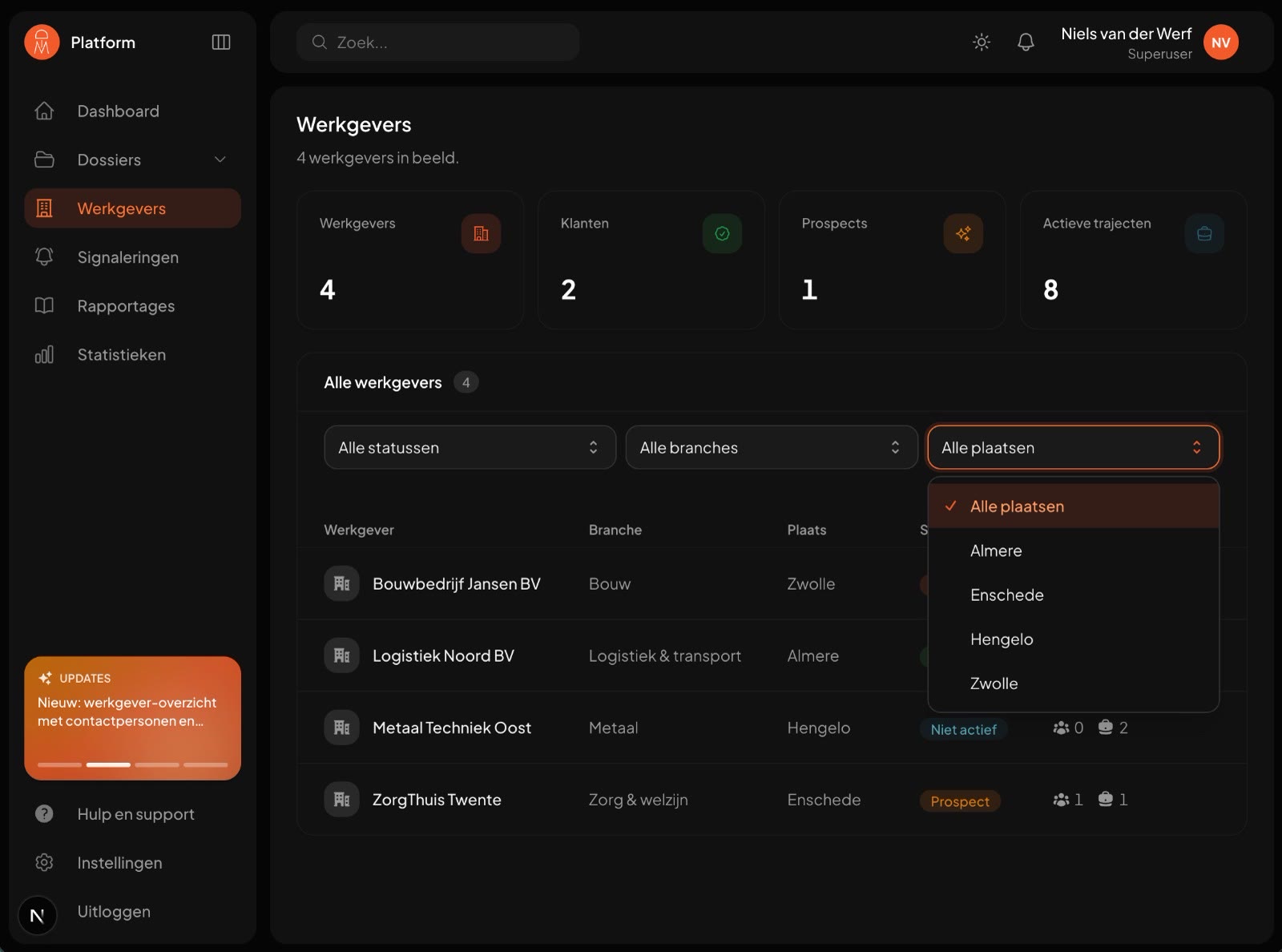The image size is (1282, 952).
Task: Click the Zoek search field
Action: click(x=437, y=42)
